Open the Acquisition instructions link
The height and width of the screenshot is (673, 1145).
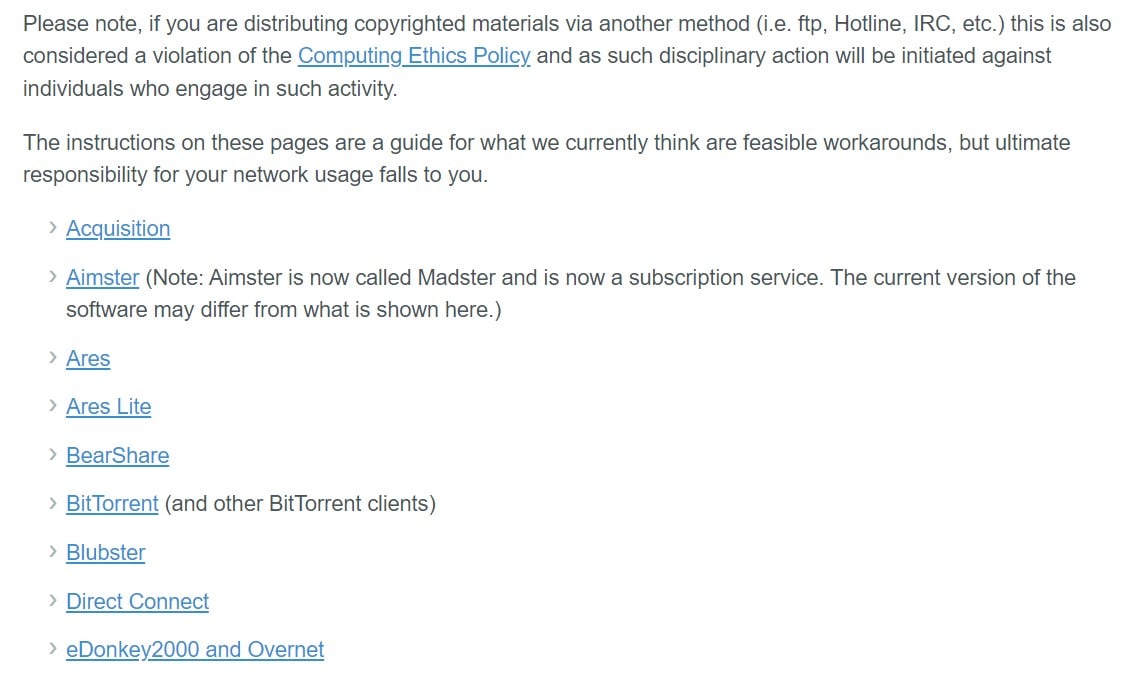(x=118, y=228)
